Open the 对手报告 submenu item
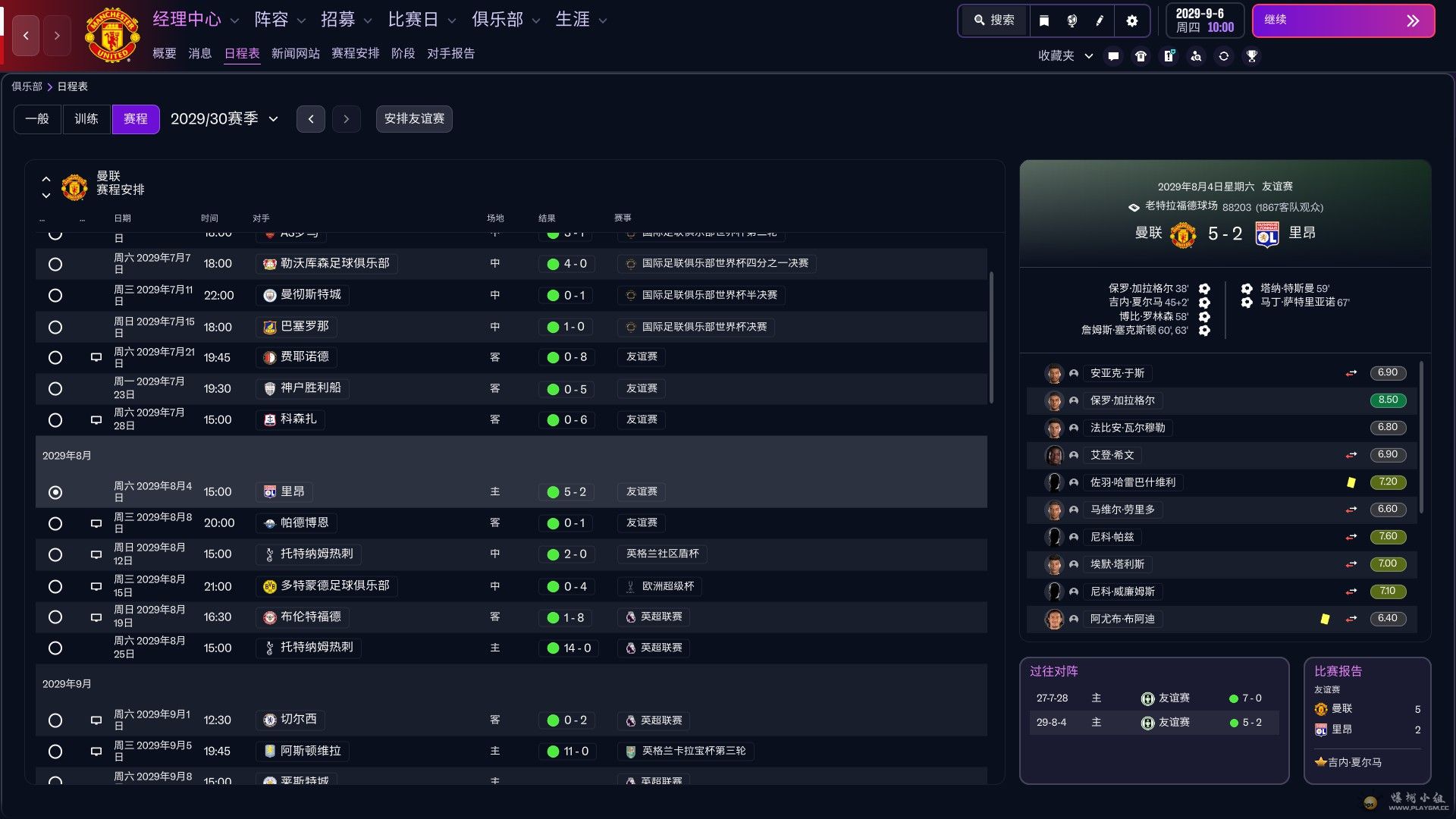This screenshot has height=819, width=1456. tap(450, 53)
